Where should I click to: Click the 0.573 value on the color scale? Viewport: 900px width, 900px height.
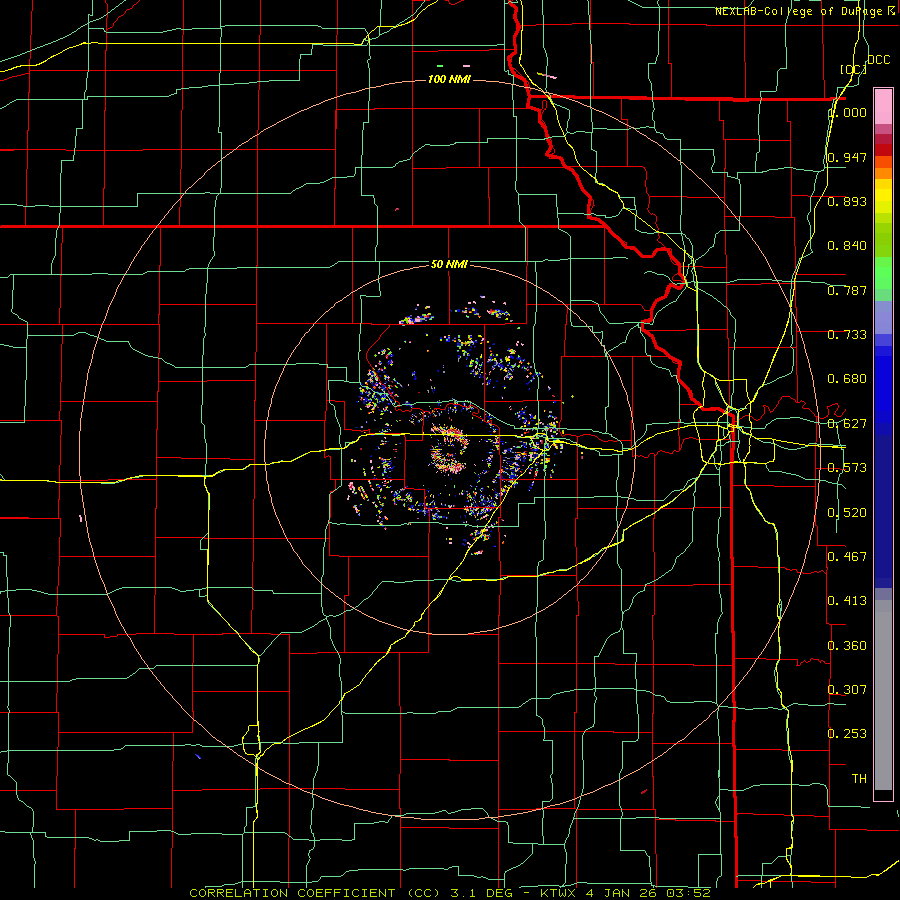pos(847,468)
